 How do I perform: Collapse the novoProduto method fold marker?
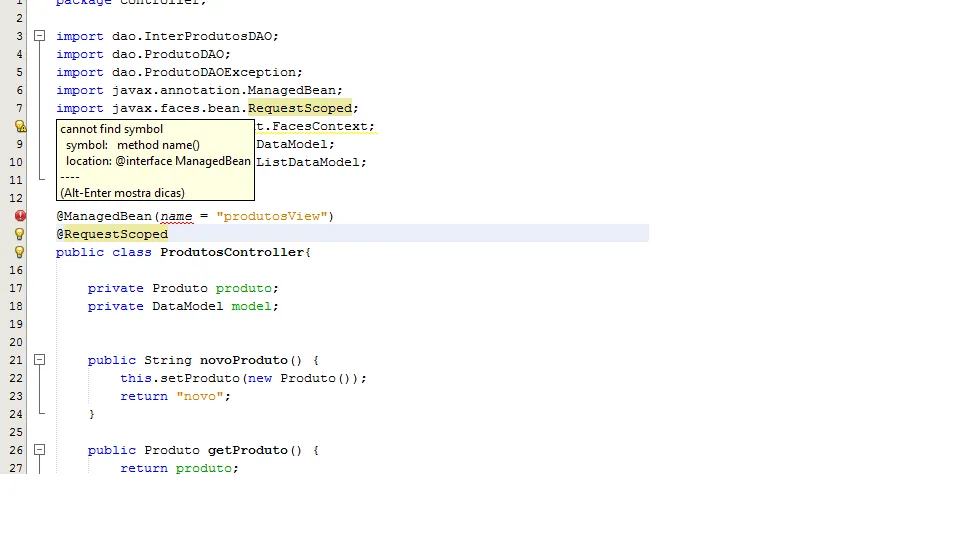[x=39, y=360]
